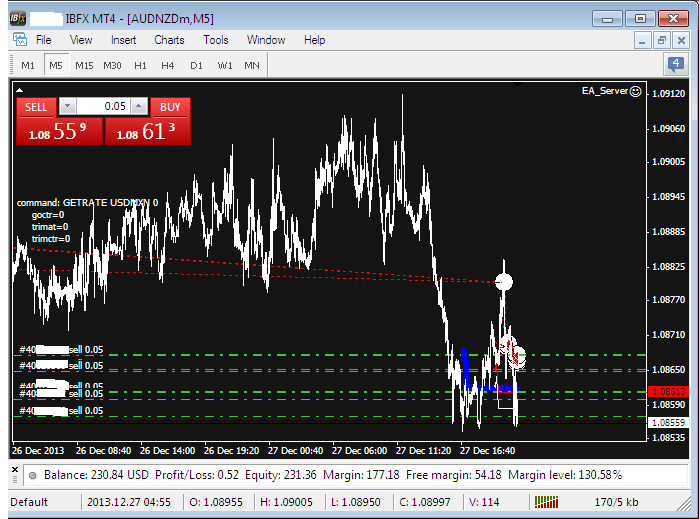Click the chat notification icon showing 4

(x=676, y=65)
